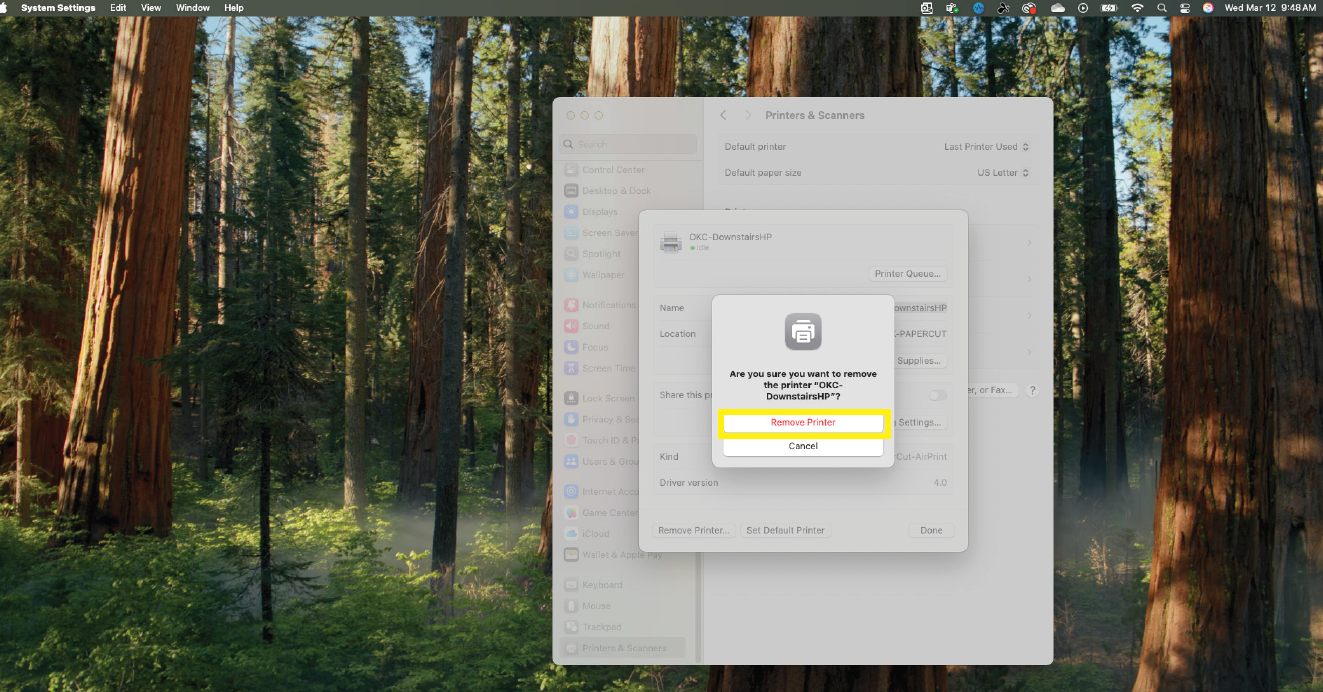Click the Search field in System Settings

[x=628, y=144]
